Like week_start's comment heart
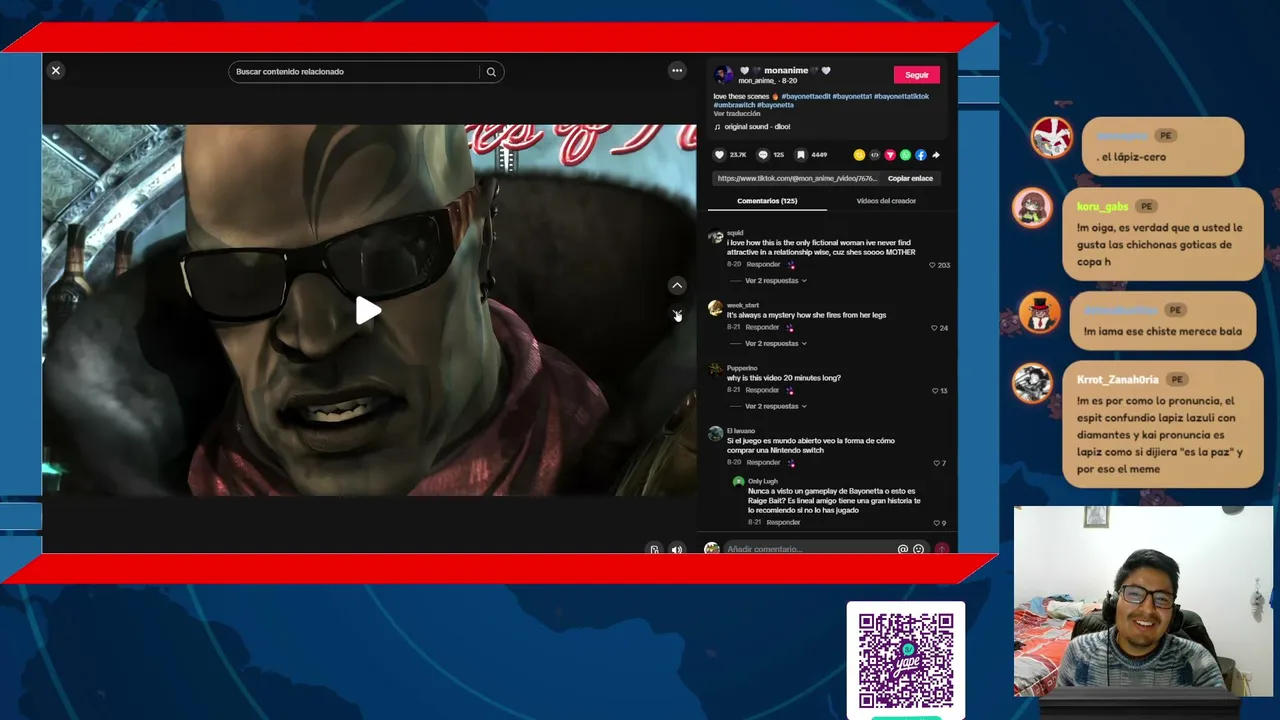This screenshot has height=720, width=1280. click(935, 328)
